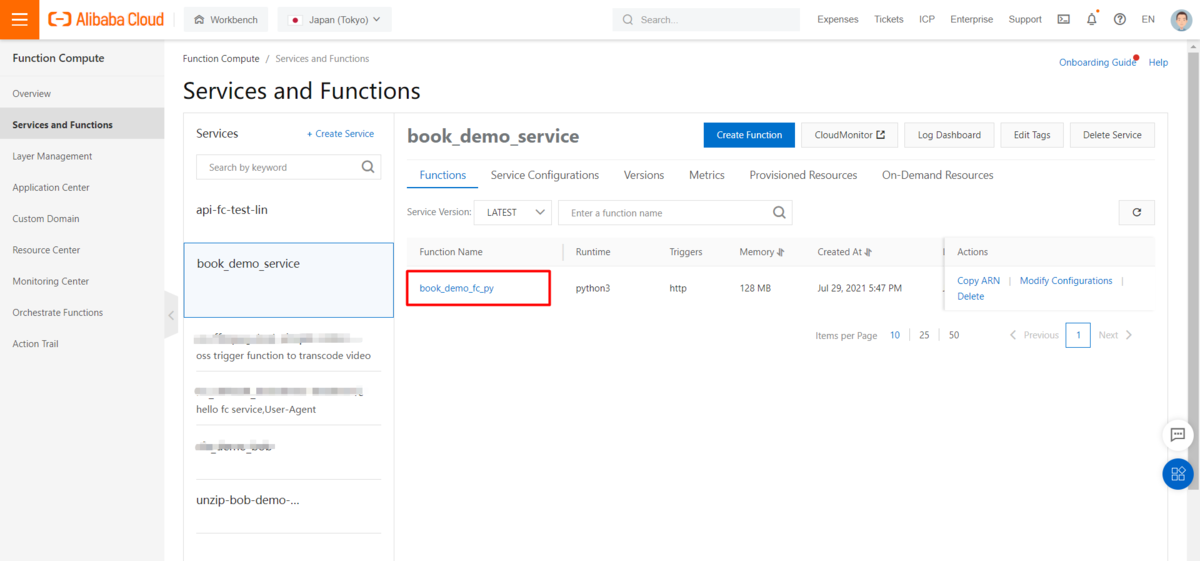Open the chat feedback floating icon
The image size is (1200, 561).
tap(1178, 435)
